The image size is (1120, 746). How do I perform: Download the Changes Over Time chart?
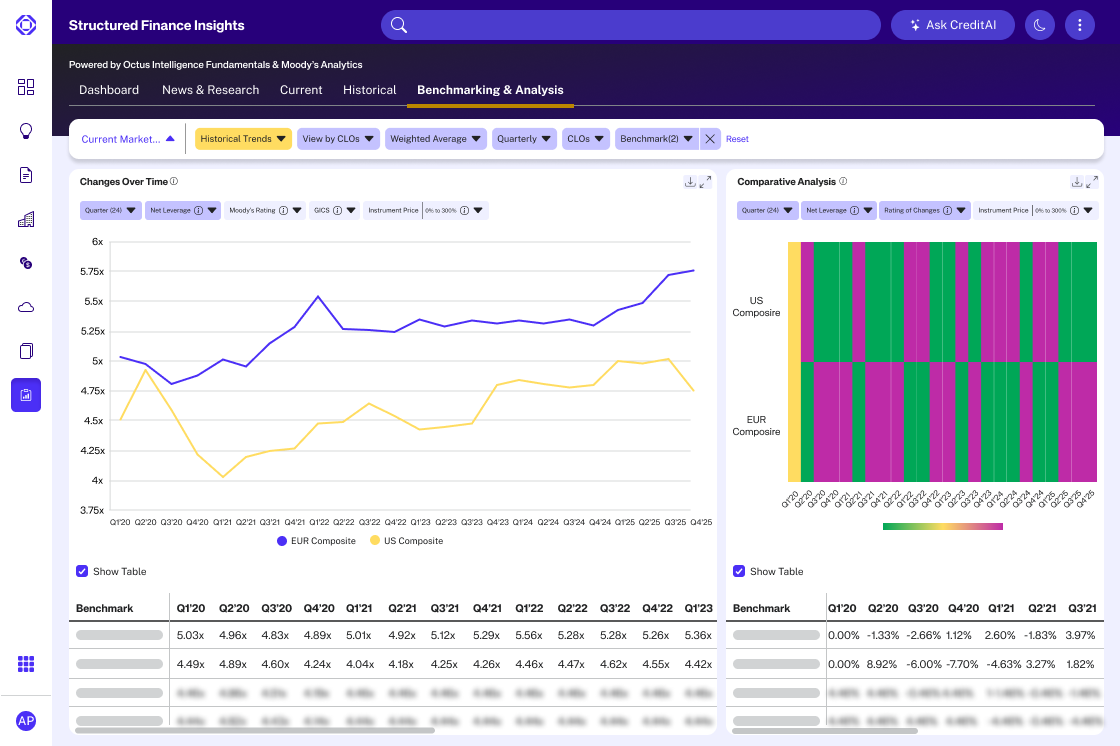(x=690, y=181)
